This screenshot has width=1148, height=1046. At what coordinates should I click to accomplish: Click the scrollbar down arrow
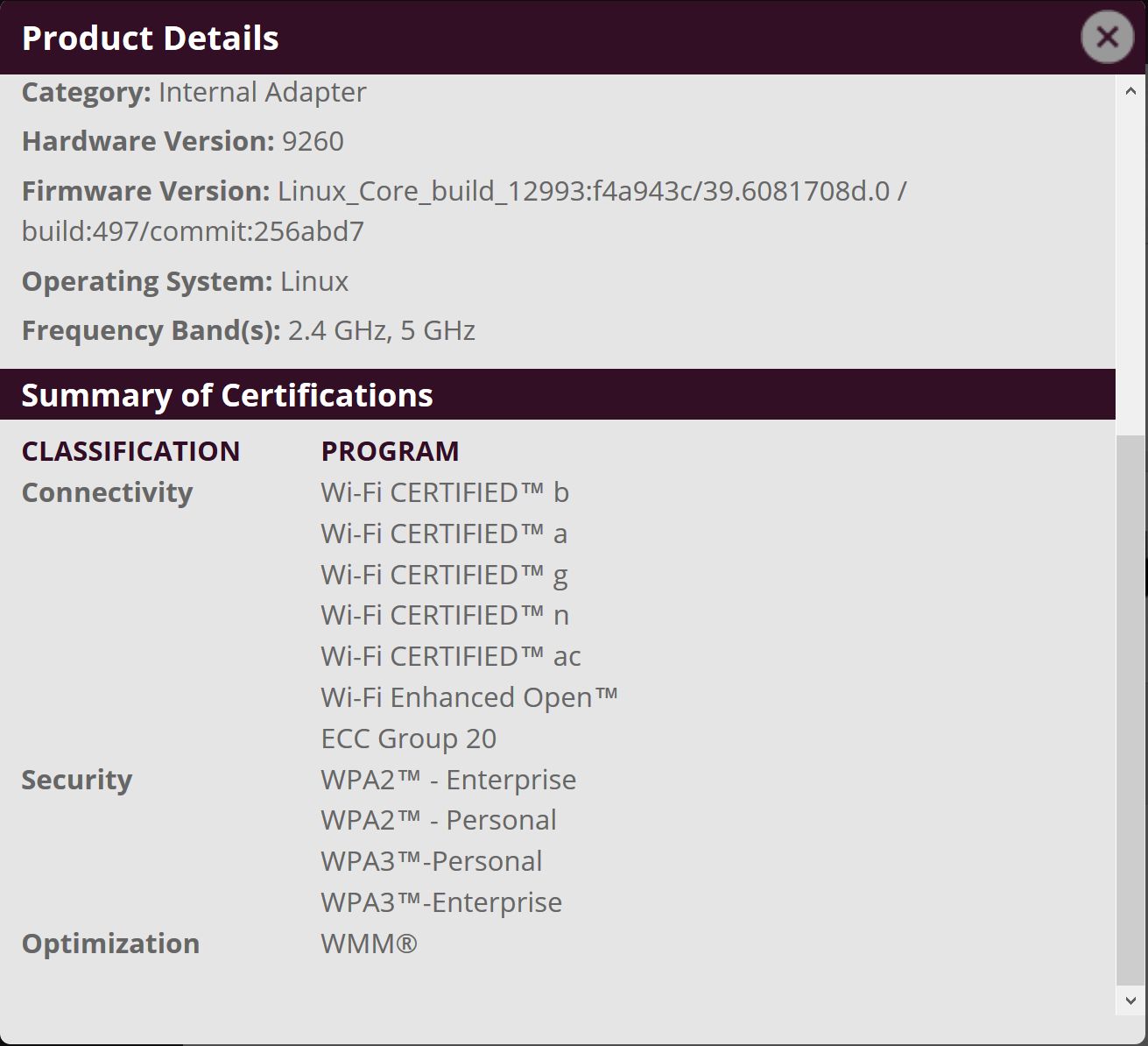(1130, 1000)
